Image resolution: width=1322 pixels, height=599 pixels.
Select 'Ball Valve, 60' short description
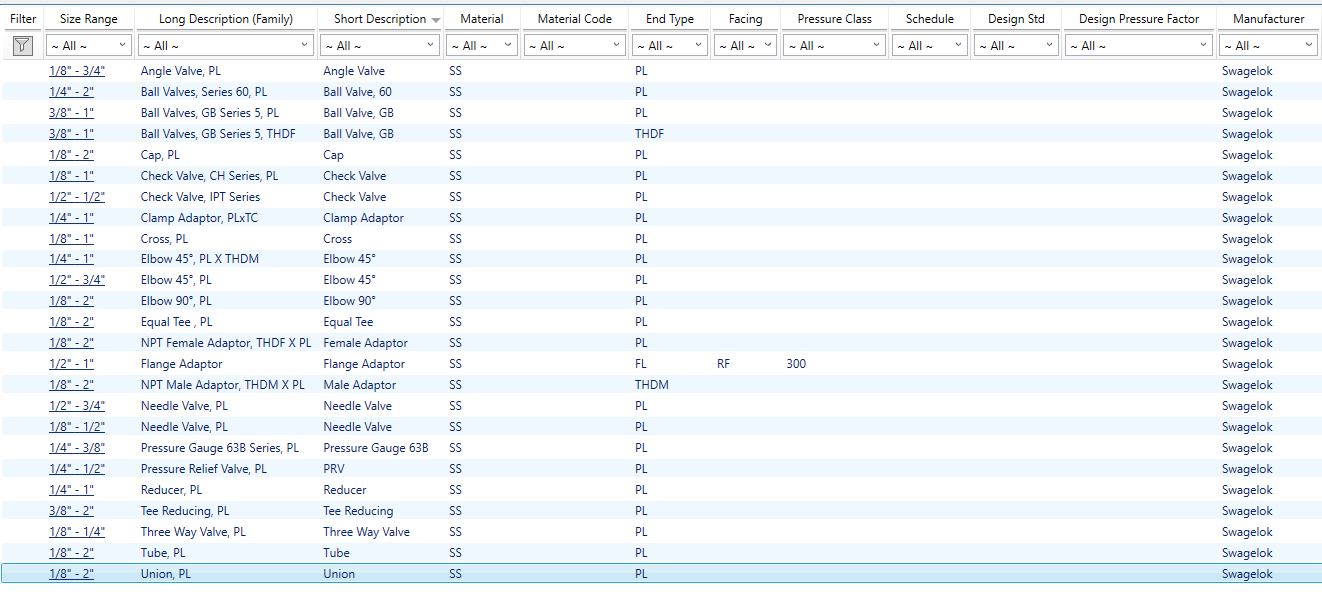tap(357, 92)
